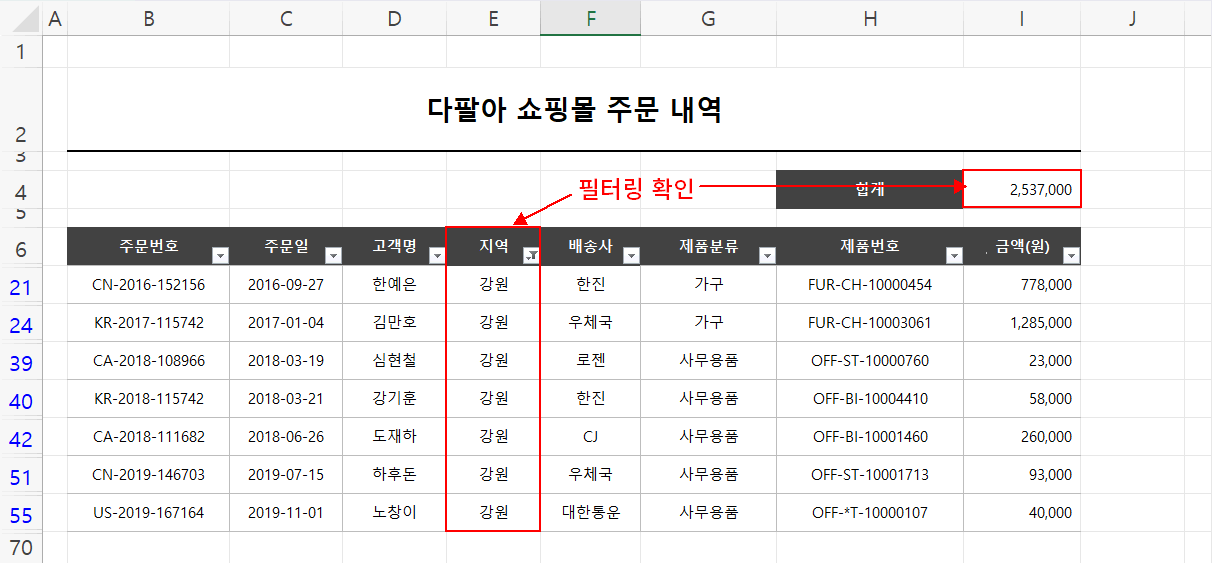Select column A header
Image resolution: width=1212 pixels, height=563 pixels.
(55, 17)
